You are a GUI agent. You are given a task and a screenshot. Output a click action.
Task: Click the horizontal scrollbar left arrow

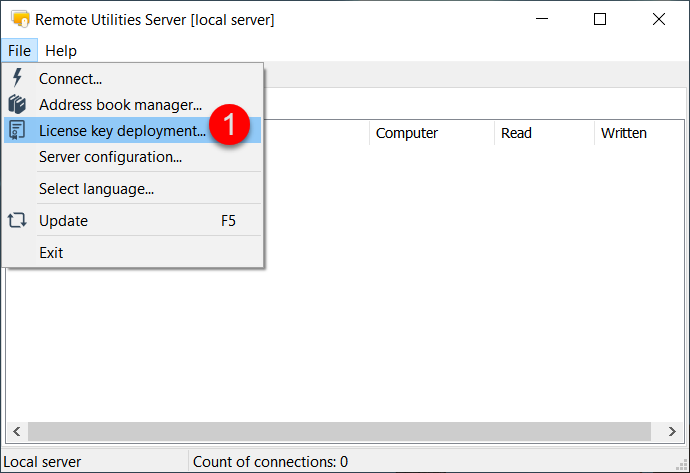click(x=17, y=431)
